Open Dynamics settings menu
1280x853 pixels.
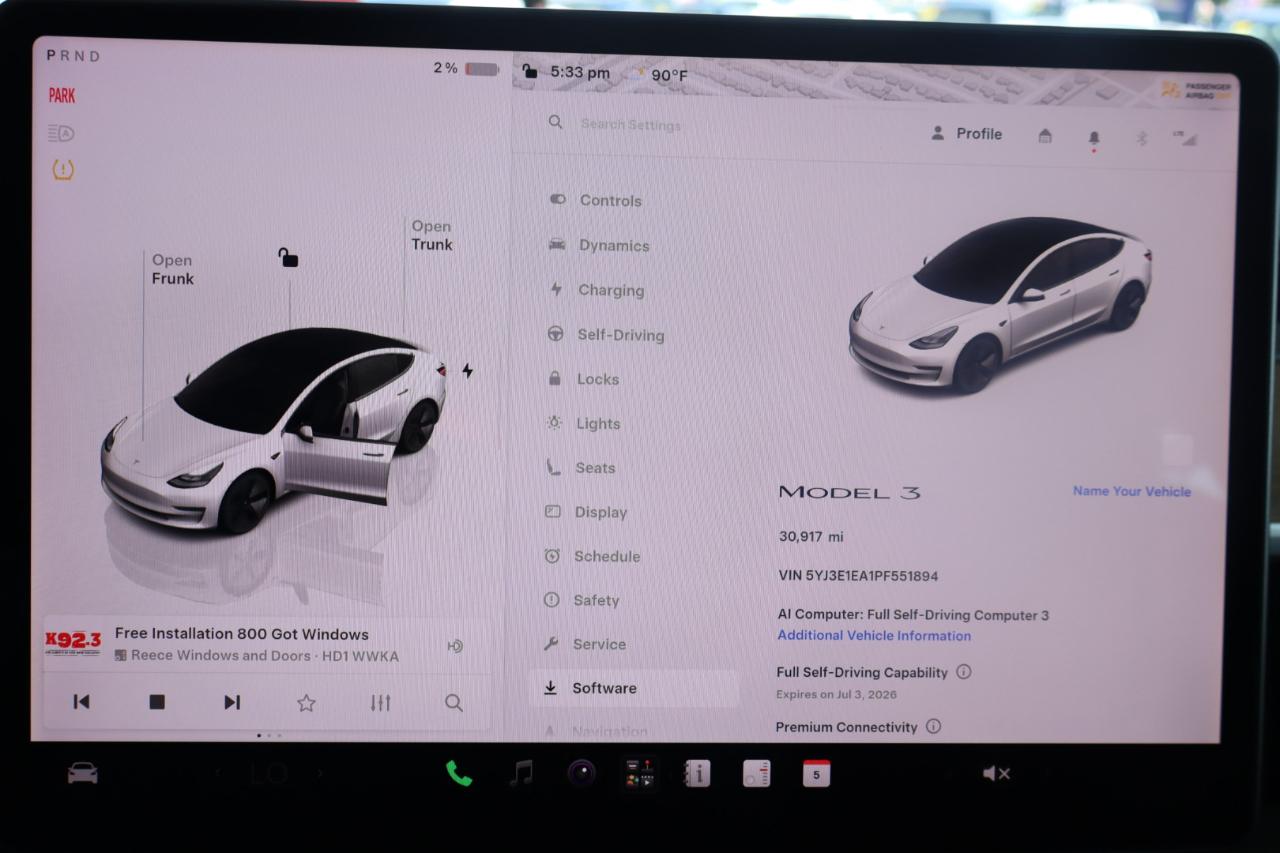pos(598,245)
